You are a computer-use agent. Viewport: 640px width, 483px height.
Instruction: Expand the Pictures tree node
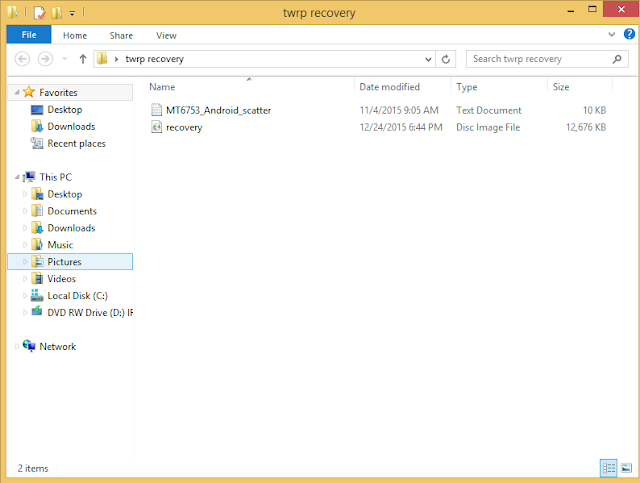[25, 262]
